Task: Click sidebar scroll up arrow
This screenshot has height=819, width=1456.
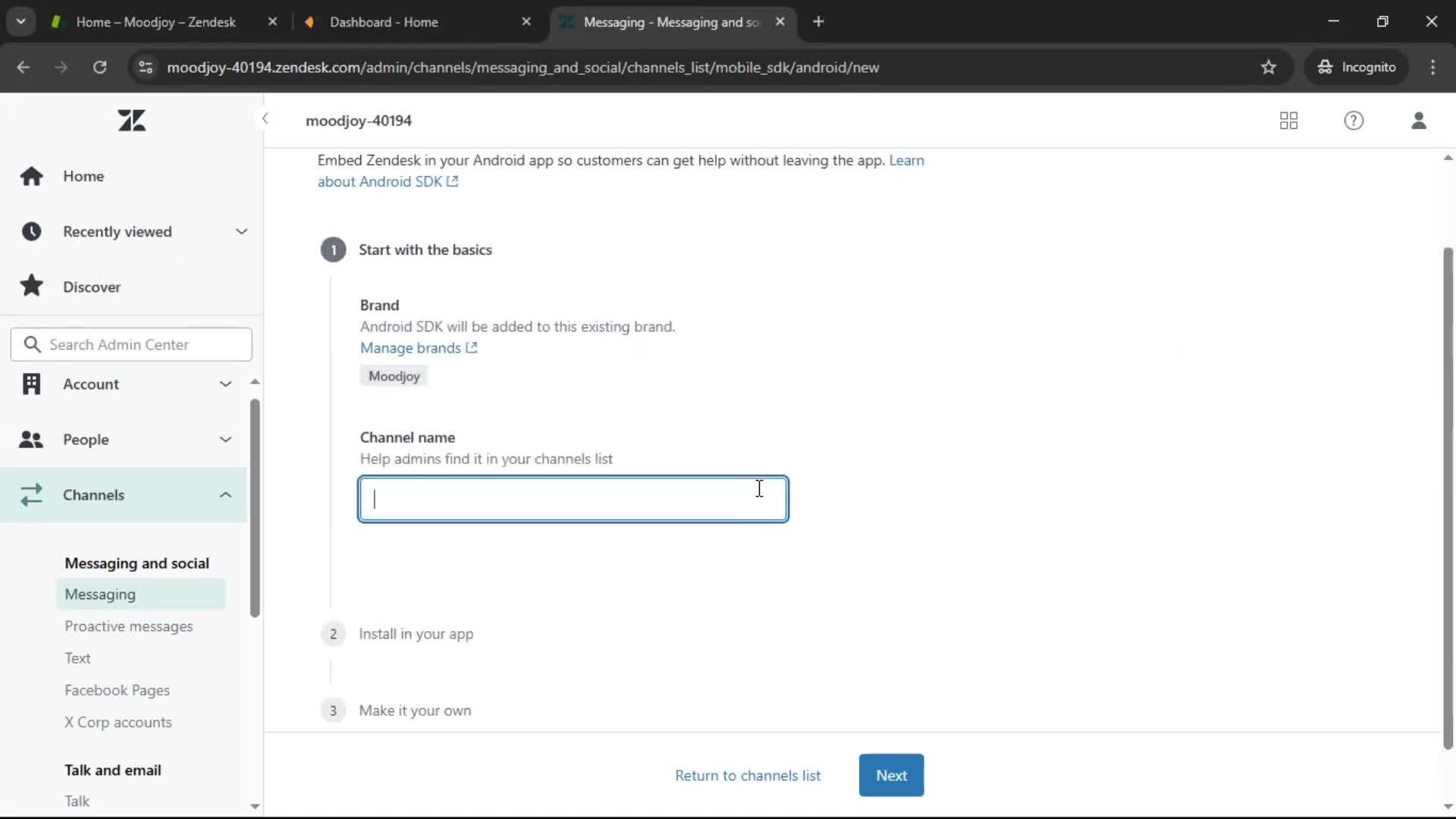Action: tap(255, 381)
